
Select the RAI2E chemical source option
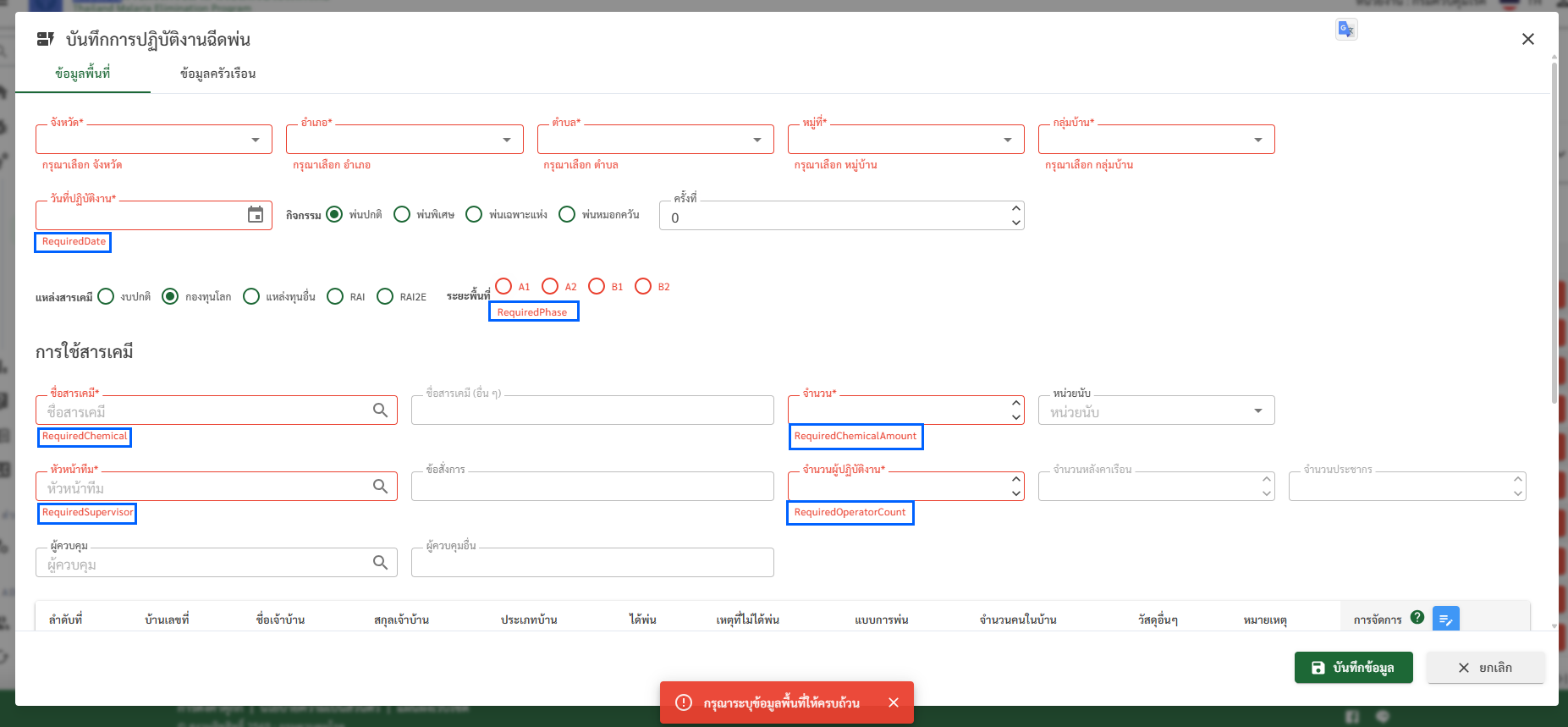pos(385,296)
